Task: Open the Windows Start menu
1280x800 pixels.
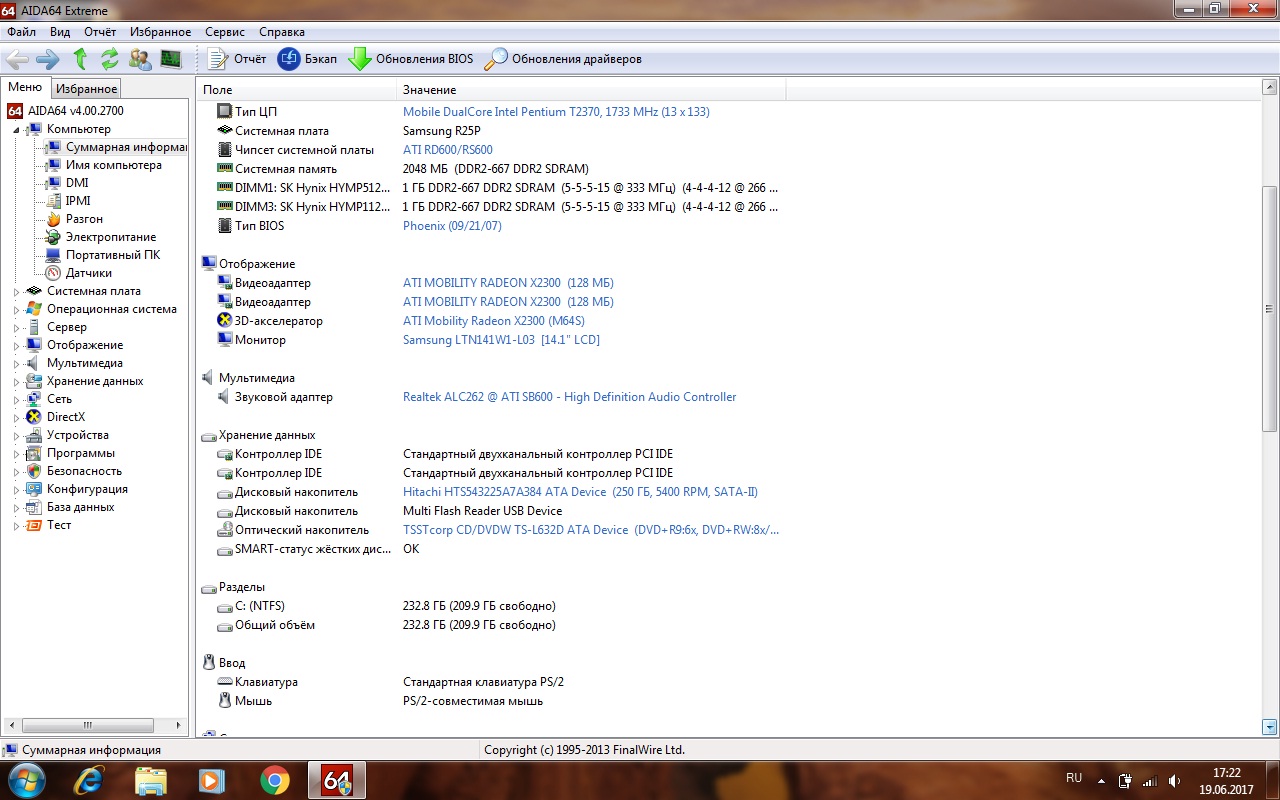Action: (x=25, y=780)
